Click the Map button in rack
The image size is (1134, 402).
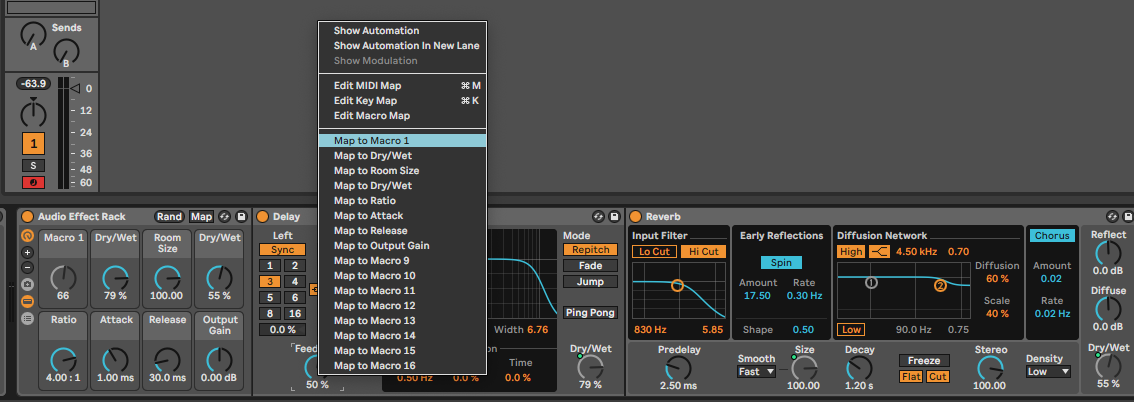201,217
